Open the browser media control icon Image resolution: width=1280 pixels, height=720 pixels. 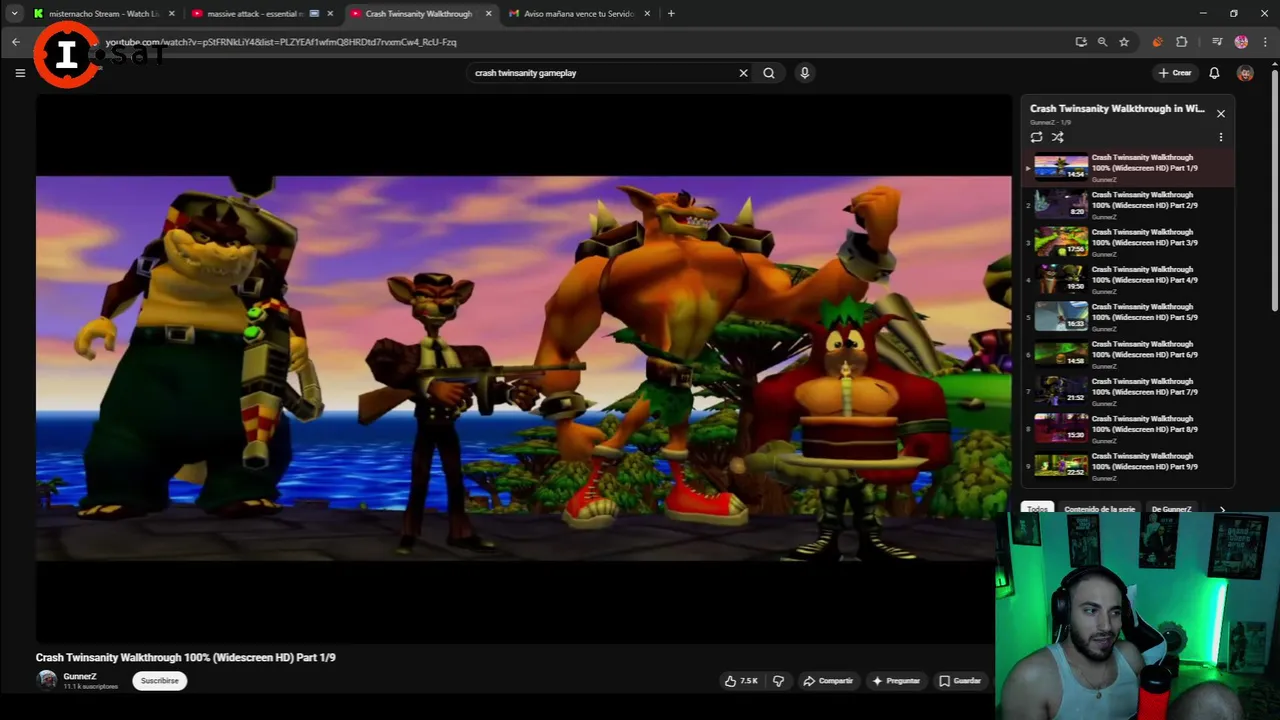(1217, 42)
